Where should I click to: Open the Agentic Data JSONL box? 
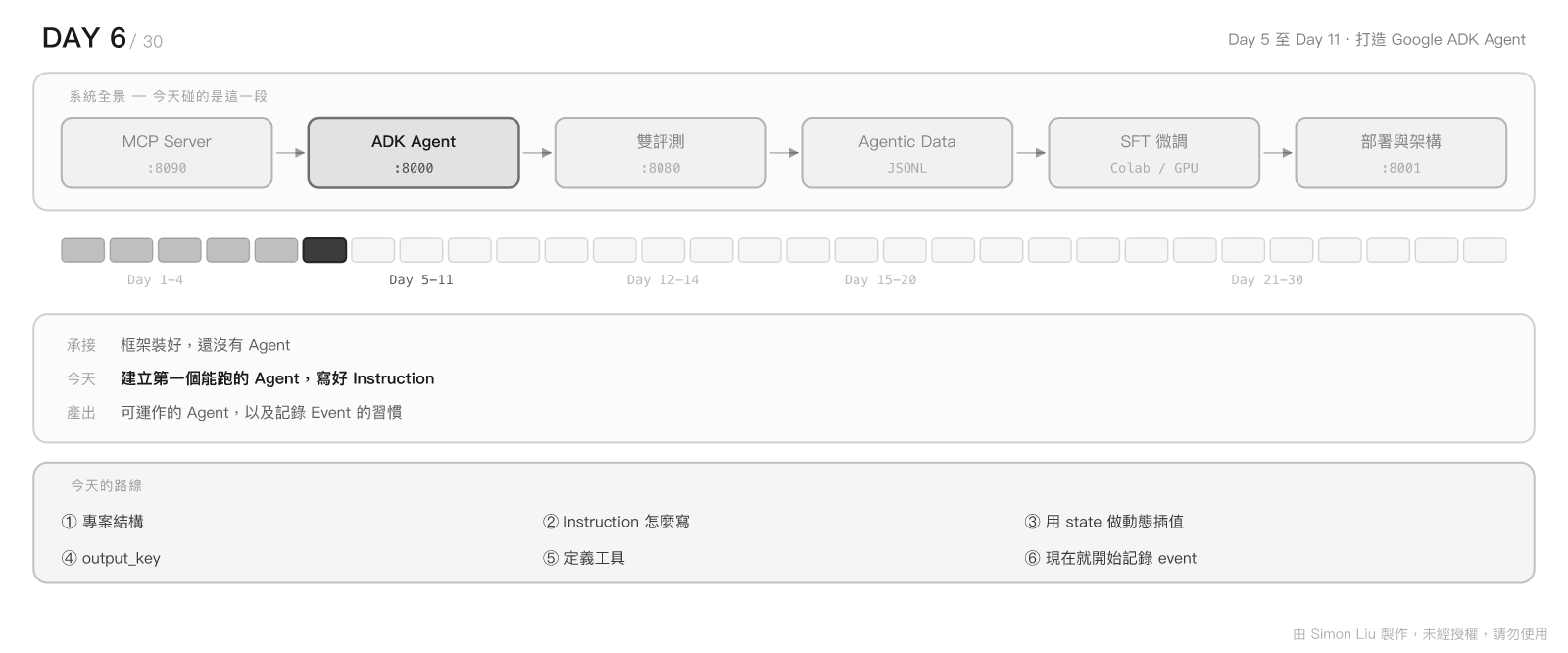(x=907, y=153)
